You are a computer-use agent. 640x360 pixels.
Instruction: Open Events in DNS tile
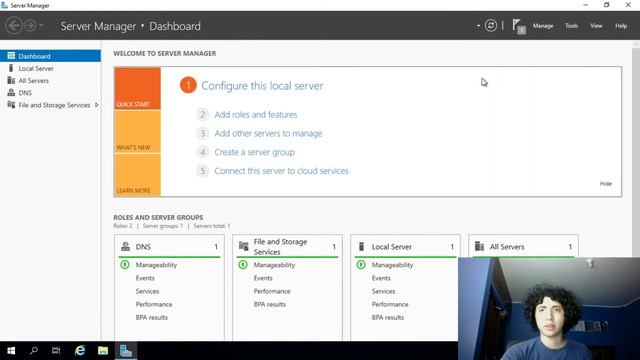click(145, 278)
